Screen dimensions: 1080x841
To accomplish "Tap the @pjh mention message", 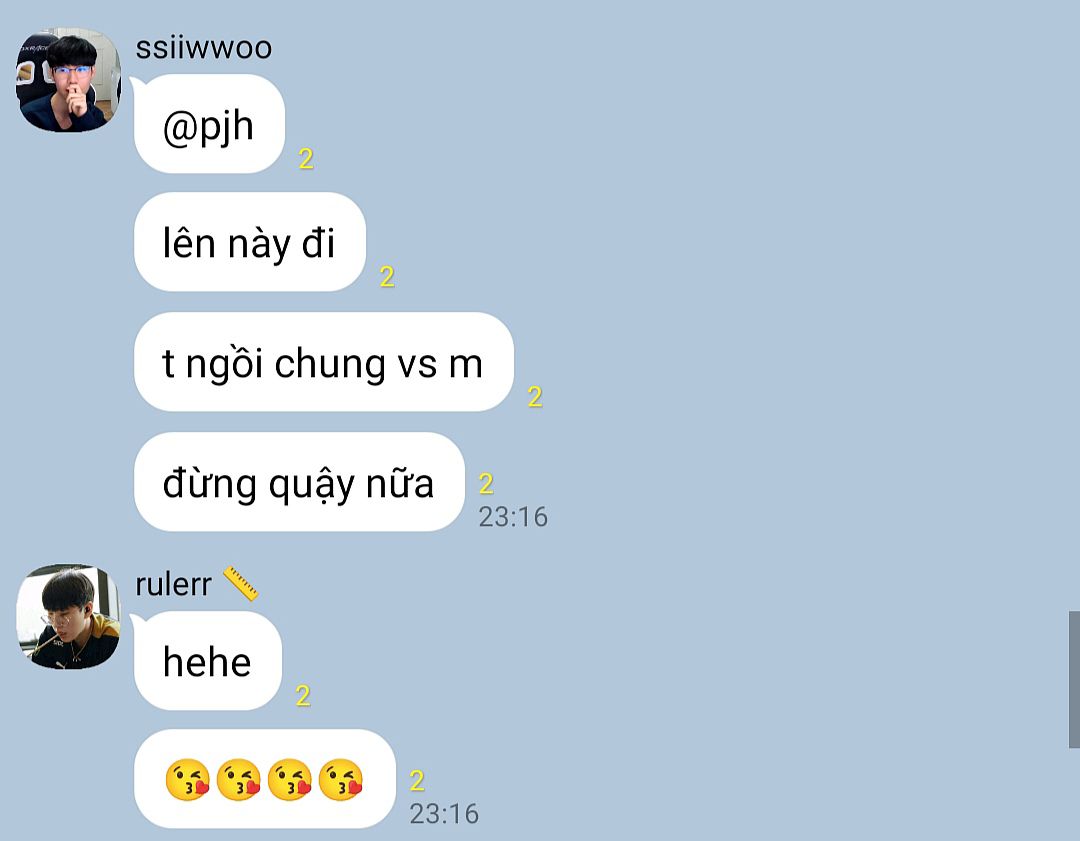I will click(x=209, y=124).
